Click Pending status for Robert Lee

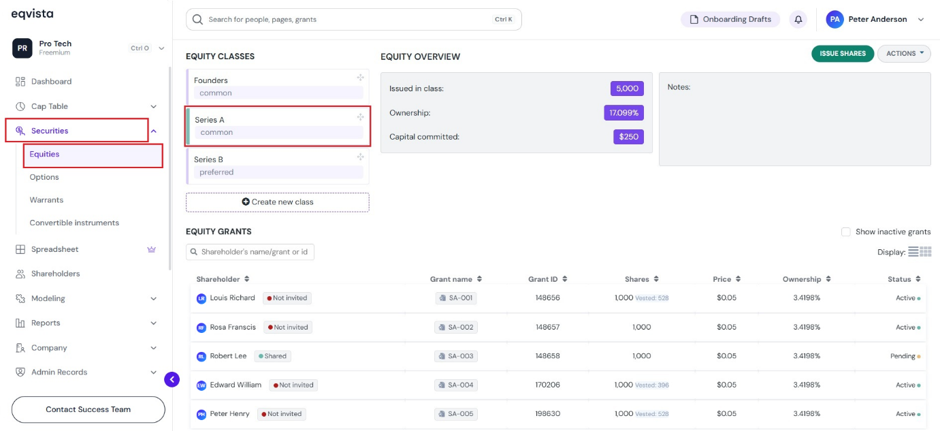tap(905, 356)
